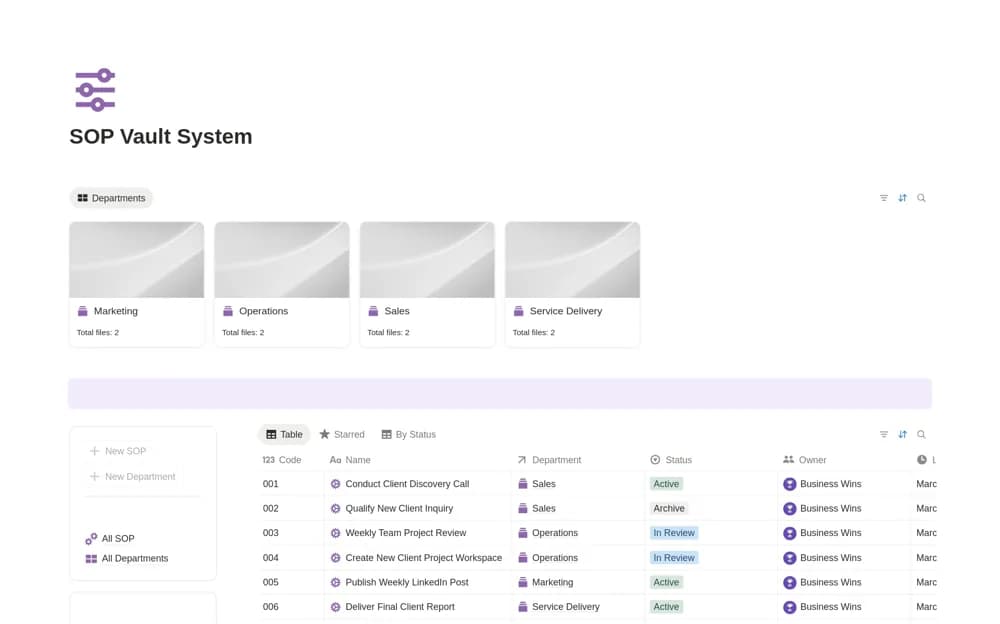Click the New SOP button
The height and width of the screenshot is (624, 1000).
(118, 451)
